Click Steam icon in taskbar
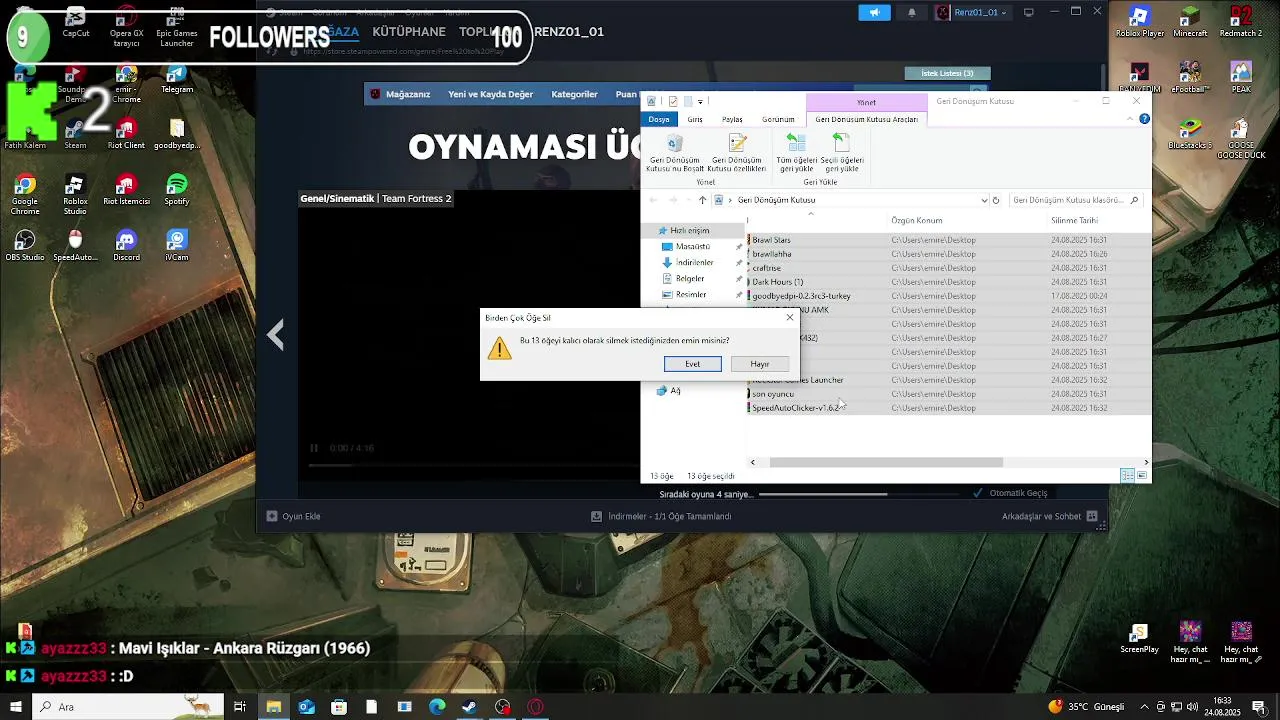This screenshot has width=1280, height=720. 470,707
